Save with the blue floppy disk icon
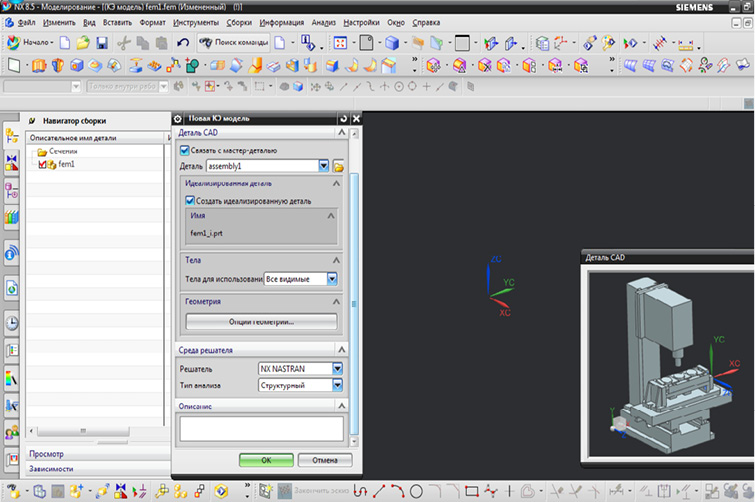755x502 pixels. click(x=102, y=43)
